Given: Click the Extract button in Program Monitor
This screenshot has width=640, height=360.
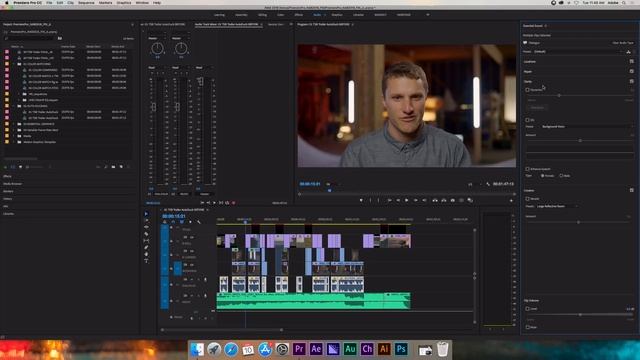Looking at the screenshot, I should point(444,200).
